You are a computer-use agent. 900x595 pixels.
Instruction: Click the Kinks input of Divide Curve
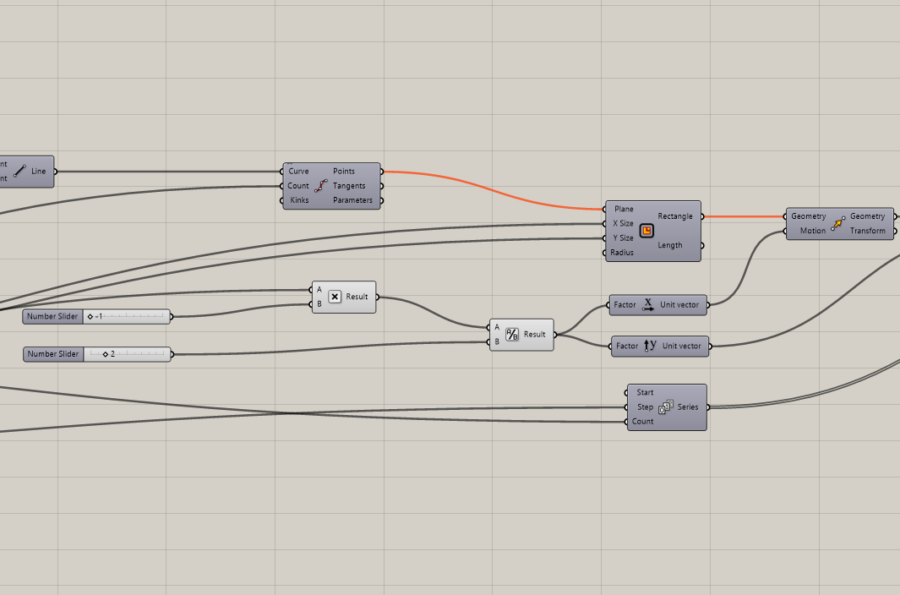coord(299,200)
